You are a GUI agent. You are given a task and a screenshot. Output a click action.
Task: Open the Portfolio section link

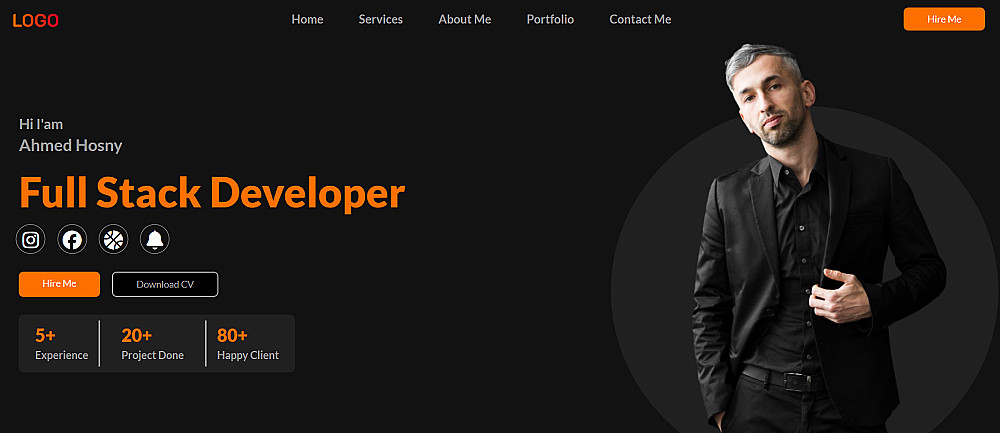click(550, 19)
